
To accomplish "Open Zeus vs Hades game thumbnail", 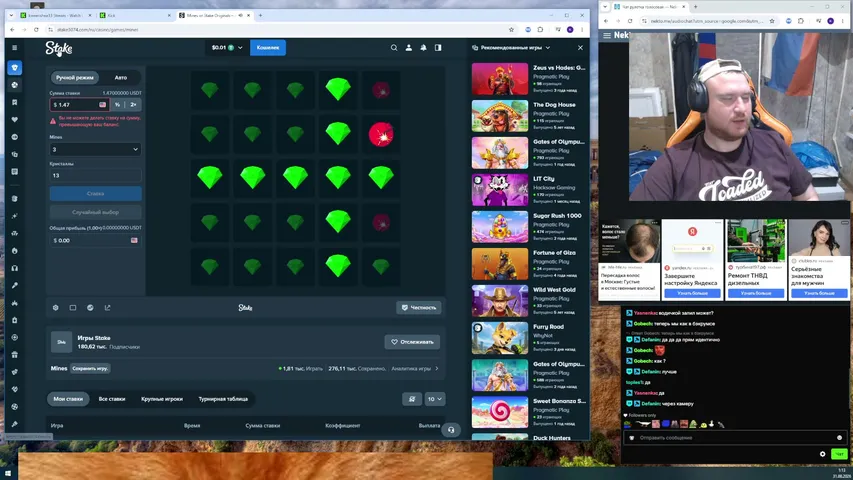I will point(500,79).
